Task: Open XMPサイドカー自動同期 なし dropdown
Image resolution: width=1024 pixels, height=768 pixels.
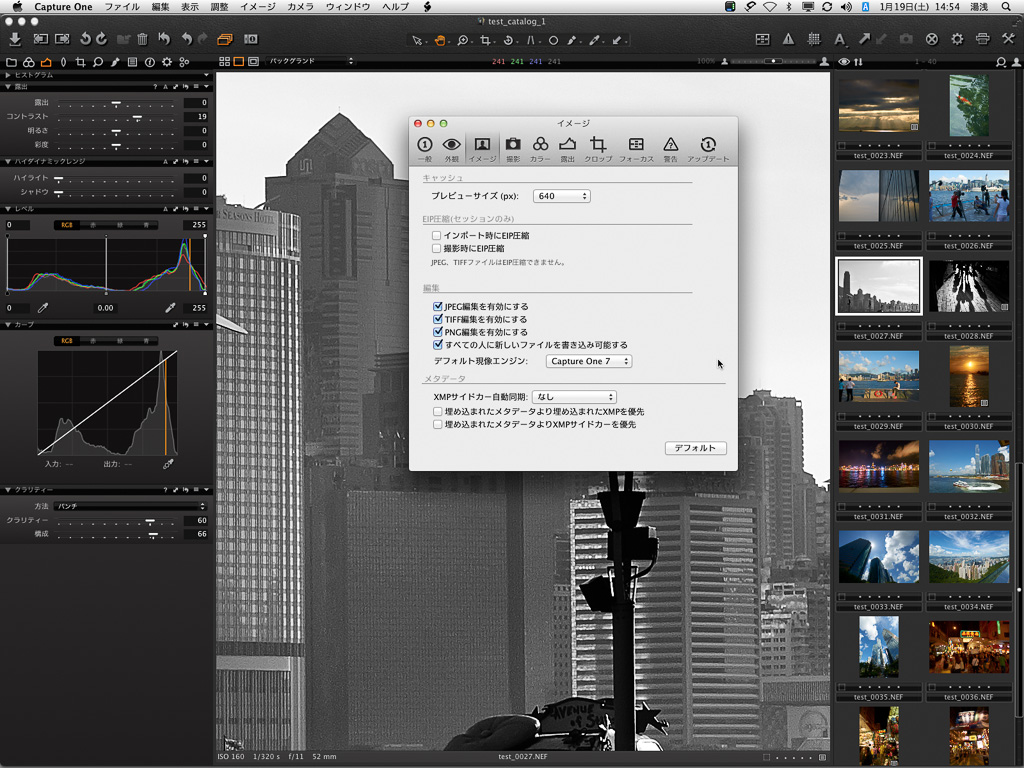Action: click(x=574, y=397)
